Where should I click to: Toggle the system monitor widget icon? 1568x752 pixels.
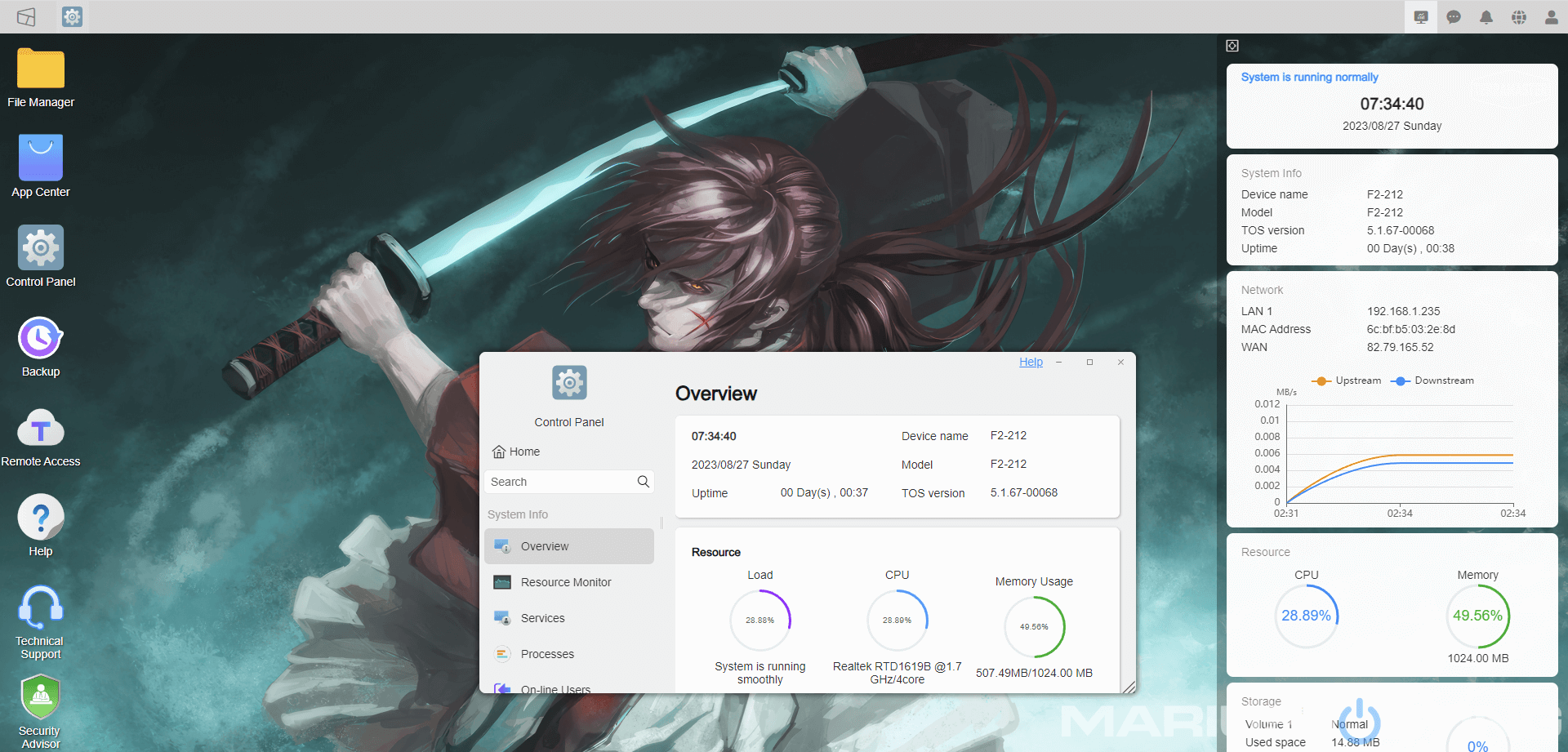[x=1421, y=16]
